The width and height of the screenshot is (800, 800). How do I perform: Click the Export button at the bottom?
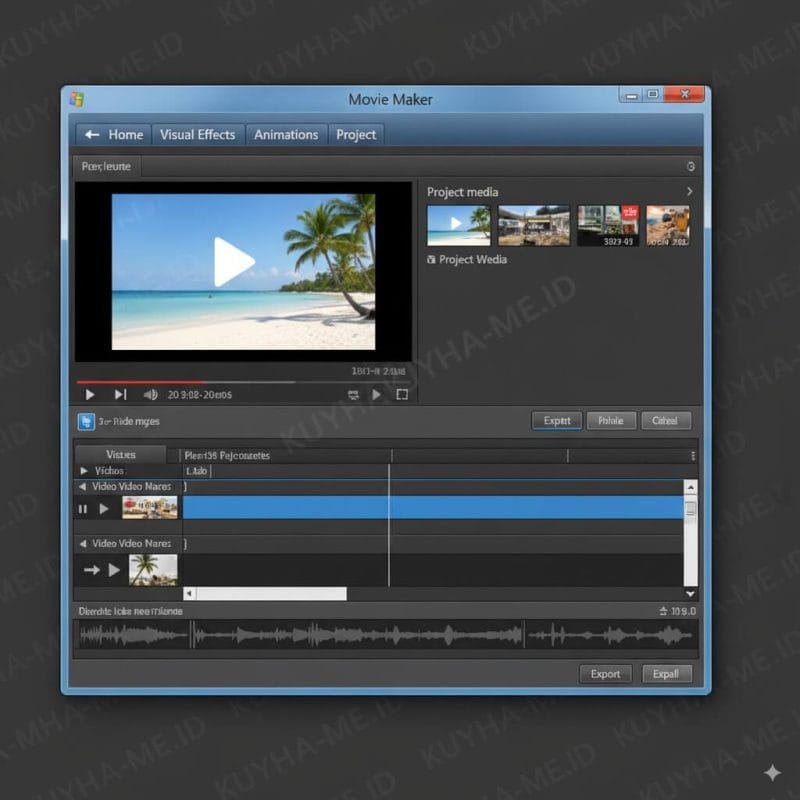point(605,674)
